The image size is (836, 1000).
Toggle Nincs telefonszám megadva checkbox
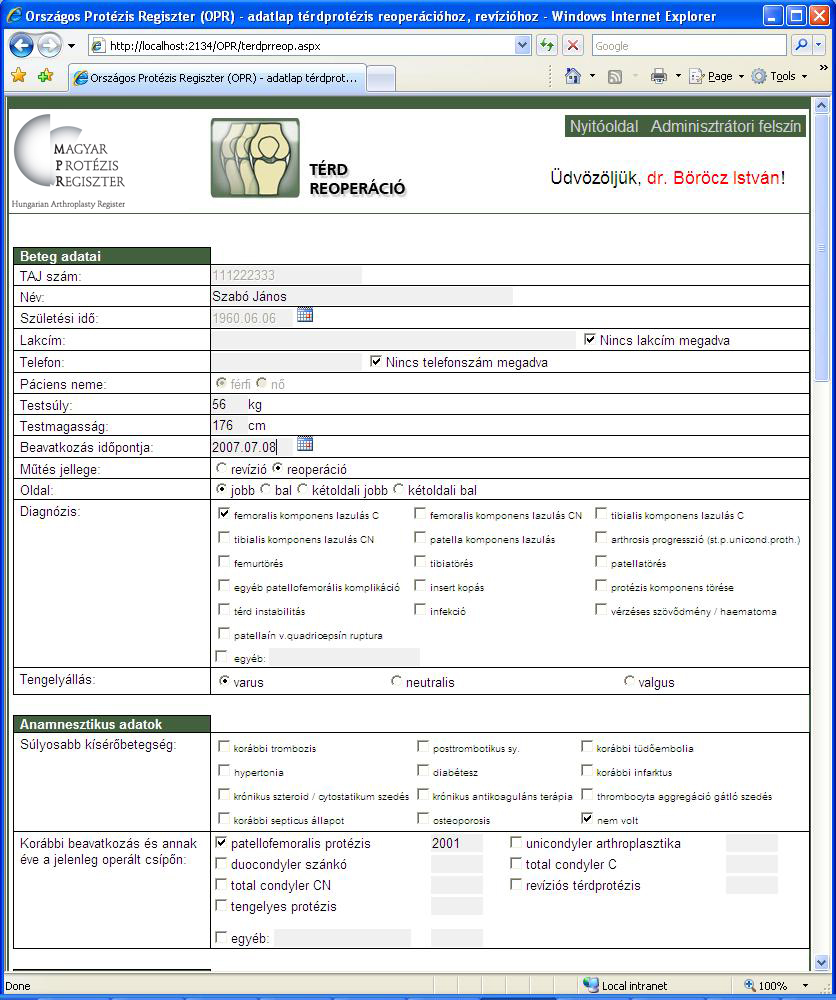(x=376, y=361)
